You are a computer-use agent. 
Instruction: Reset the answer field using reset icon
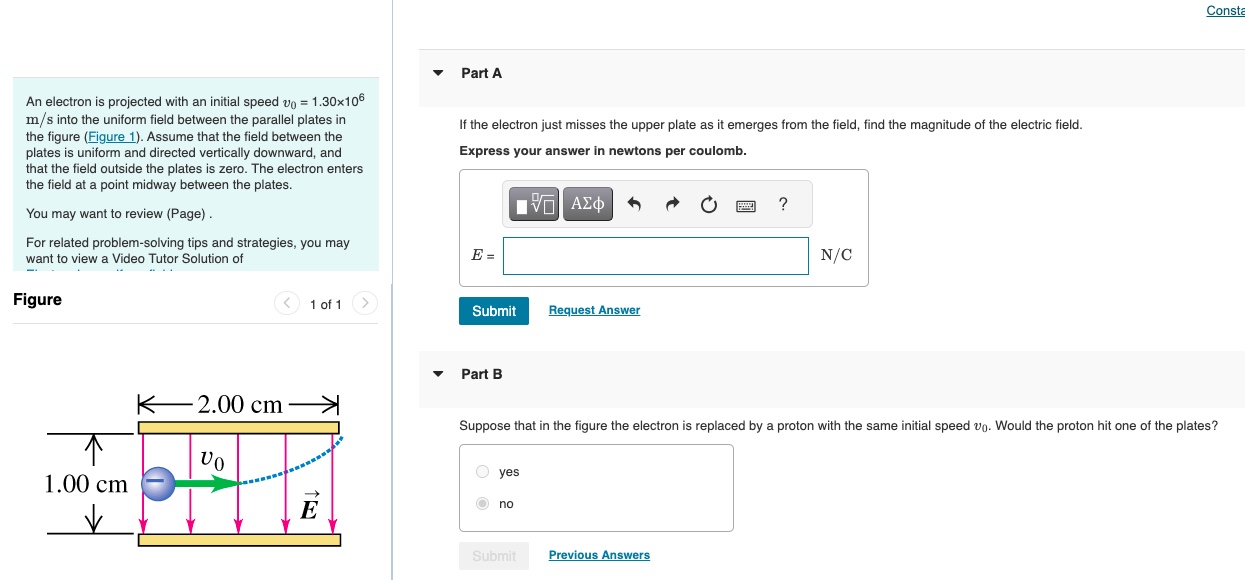[x=709, y=204]
